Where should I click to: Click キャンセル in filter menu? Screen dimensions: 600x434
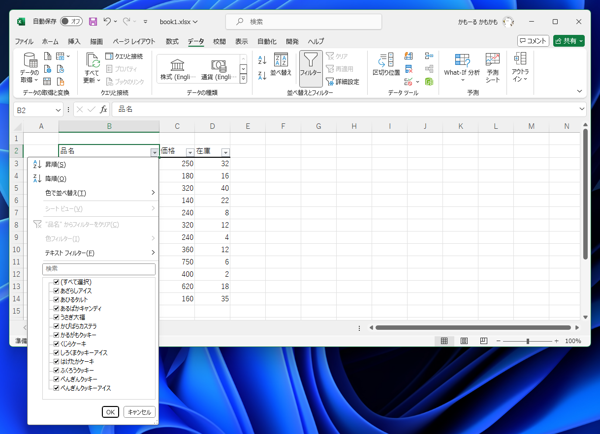(139, 412)
